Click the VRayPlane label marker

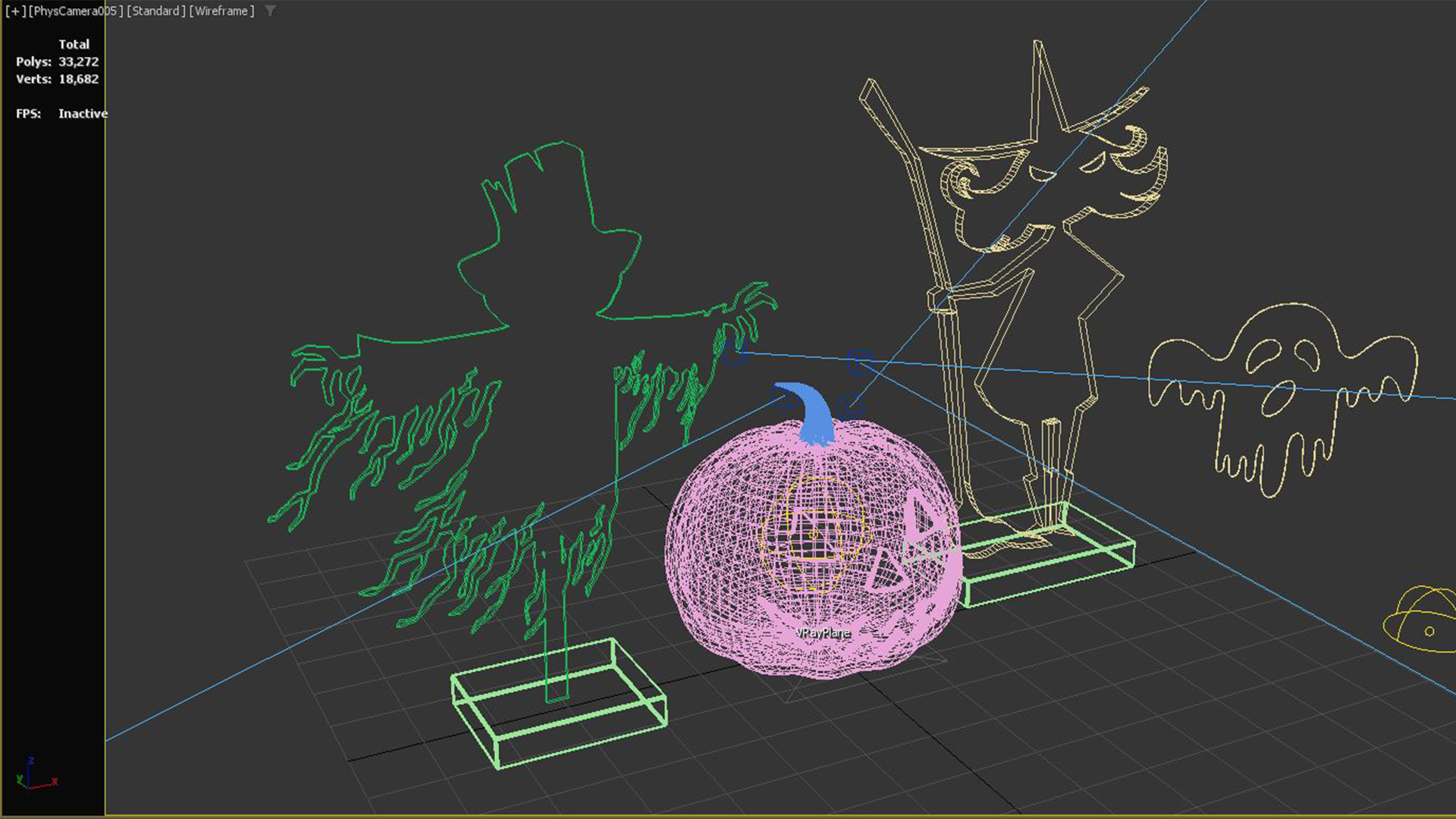(823, 632)
